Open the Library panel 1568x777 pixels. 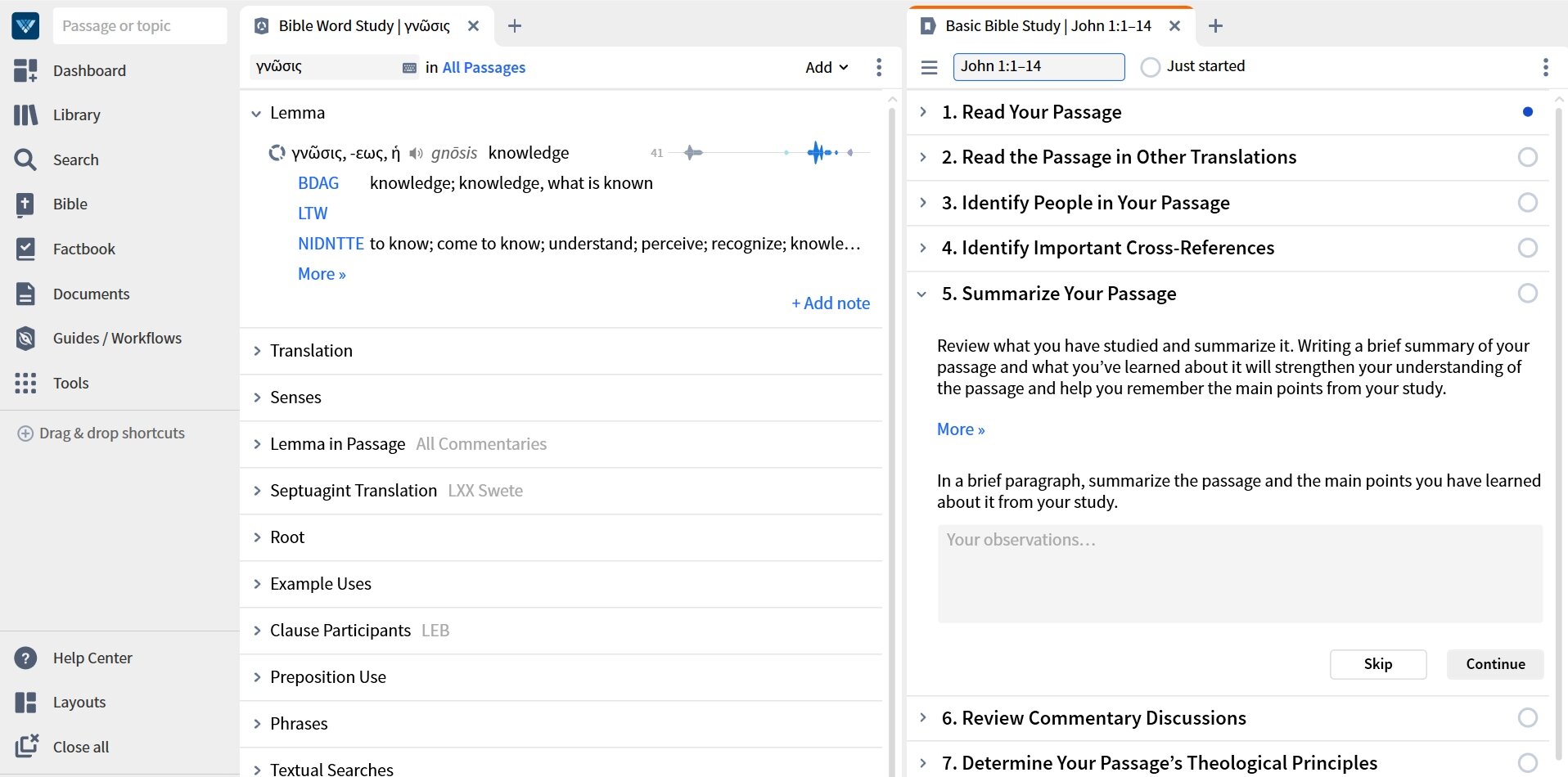pos(76,115)
